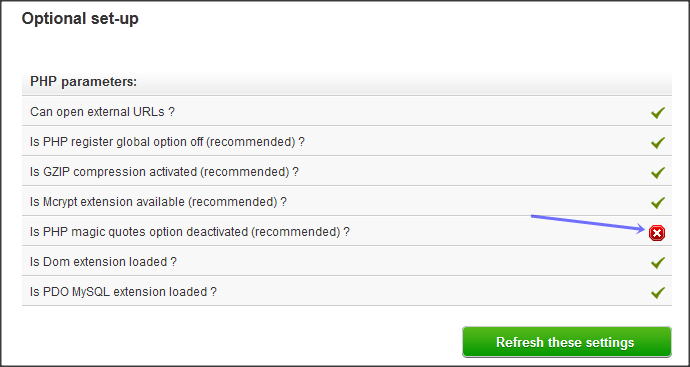Click the 'Is Dom extension loaded ?' text
Screen dimensions: 690x367
coord(103,262)
